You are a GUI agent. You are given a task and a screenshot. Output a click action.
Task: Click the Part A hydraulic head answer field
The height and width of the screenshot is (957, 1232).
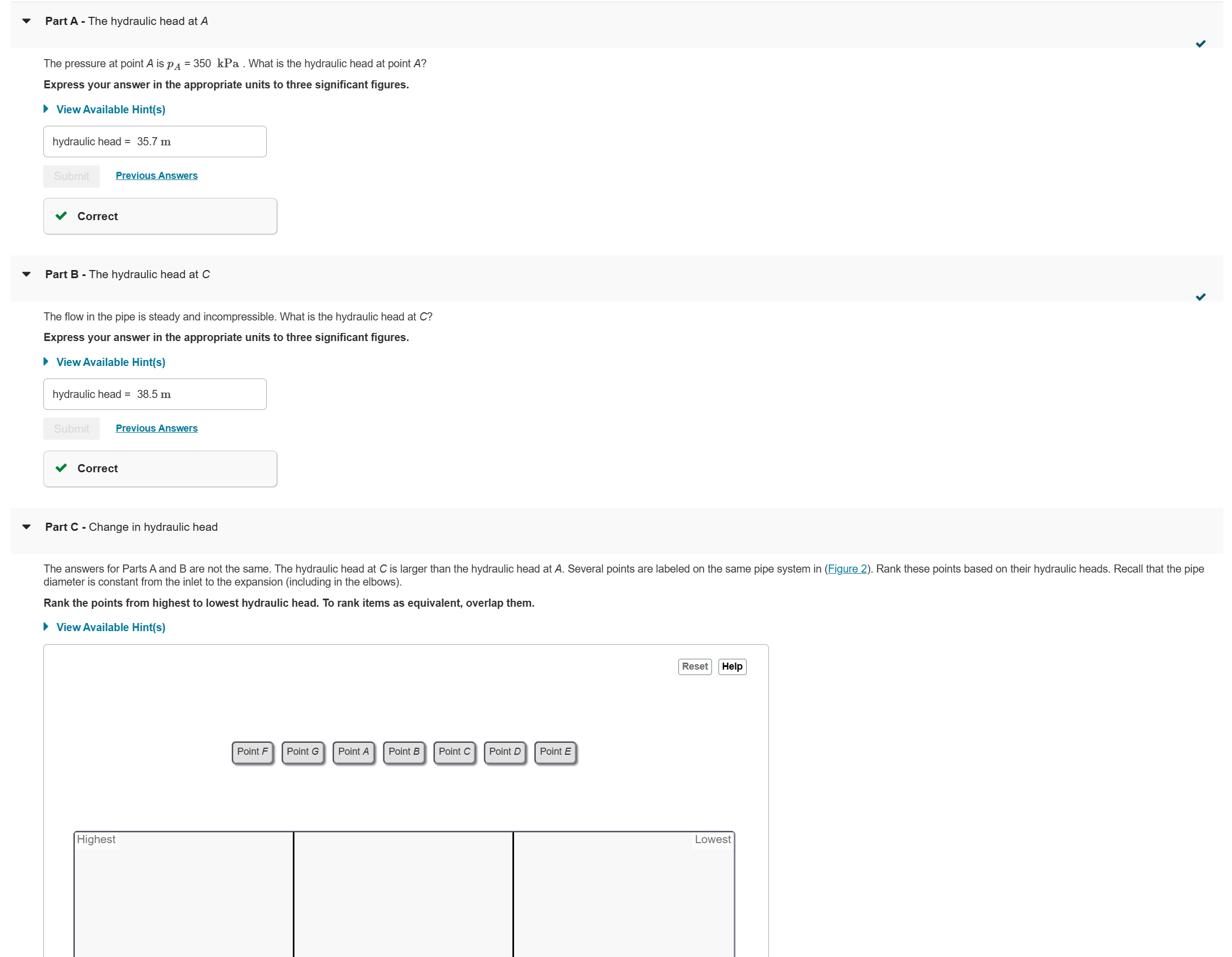(x=155, y=142)
